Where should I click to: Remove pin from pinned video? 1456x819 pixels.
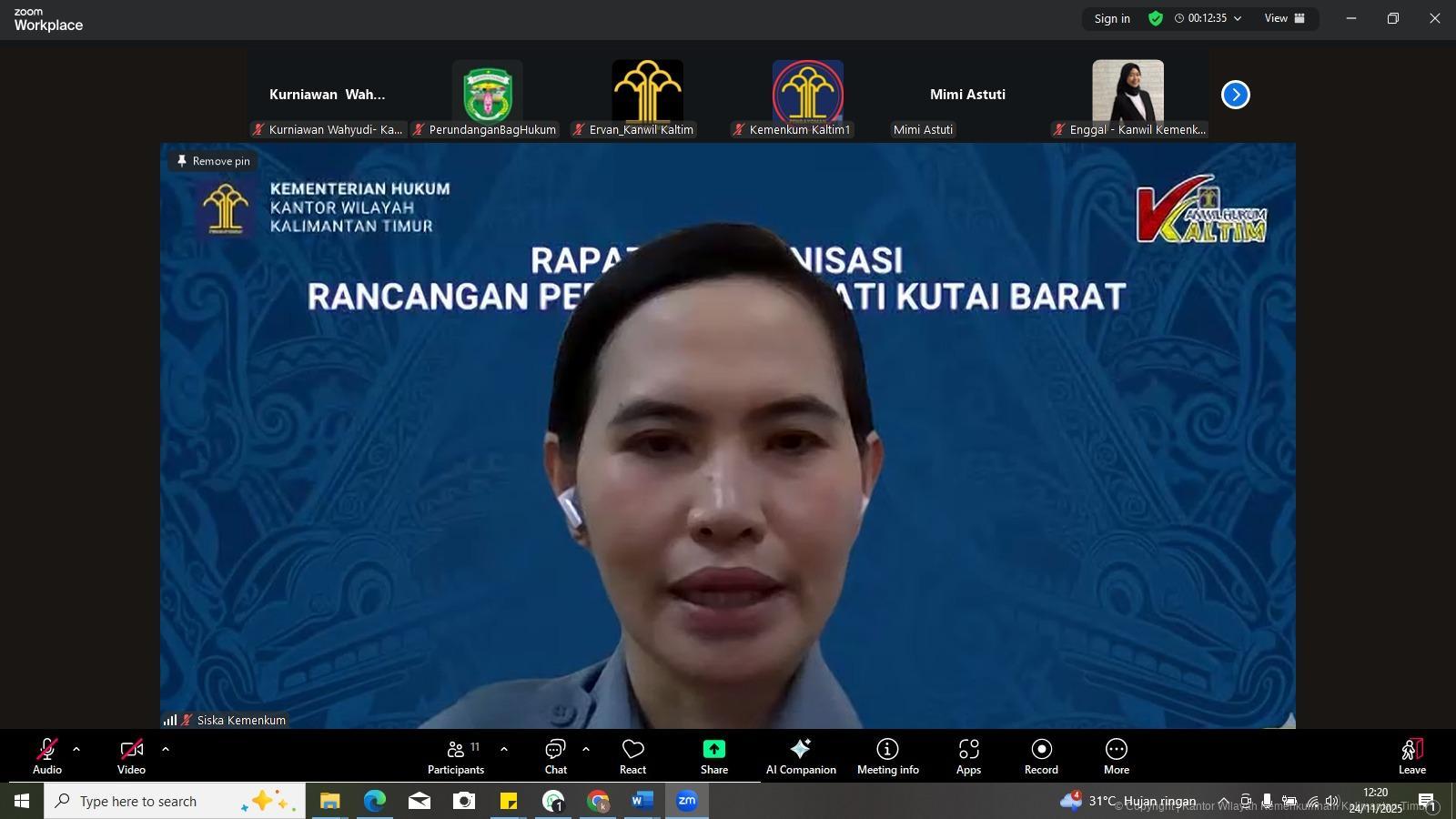(213, 161)
